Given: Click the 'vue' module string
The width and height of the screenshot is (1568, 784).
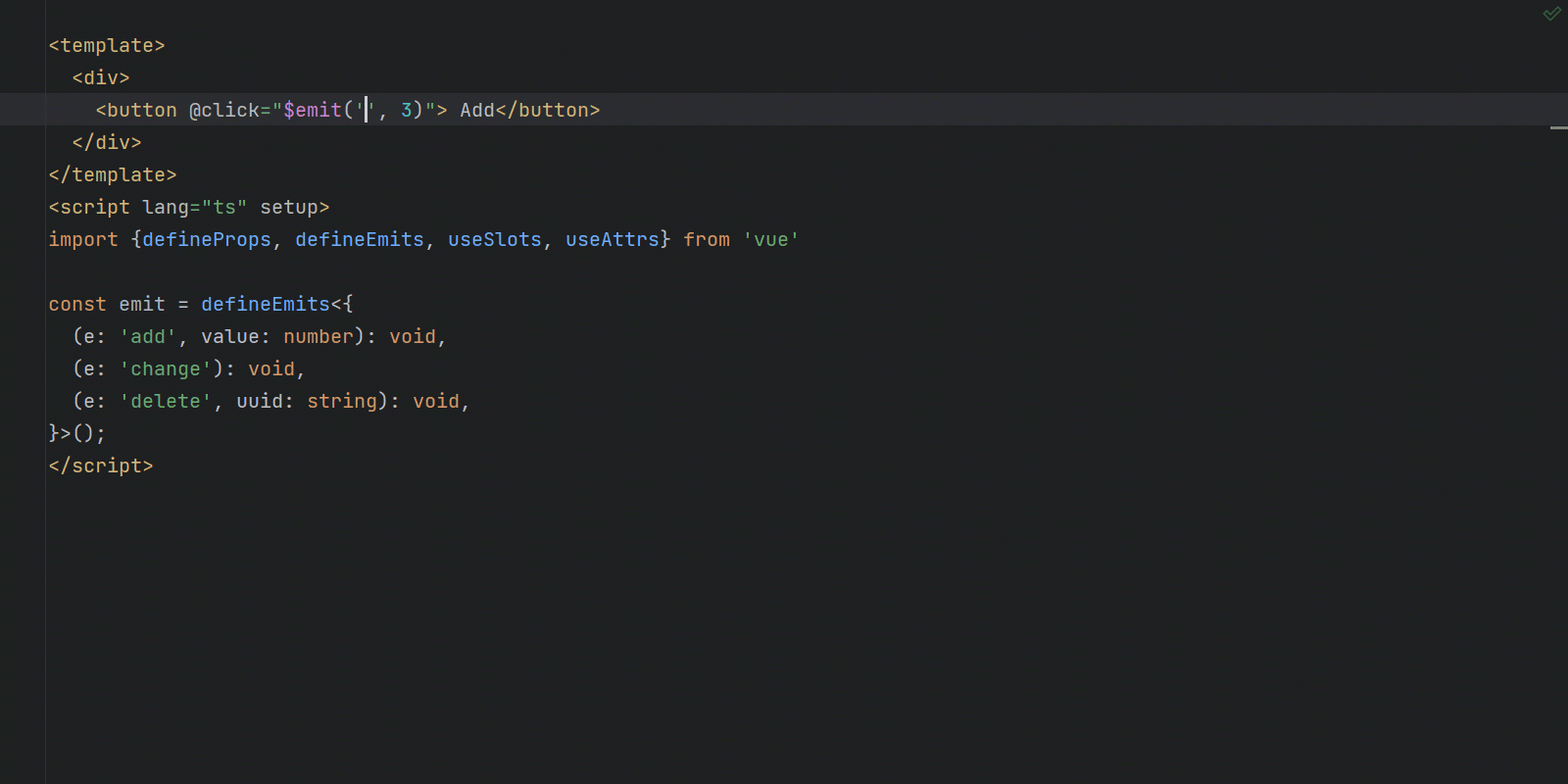Looking at the screenshot, I should point(771,239).
